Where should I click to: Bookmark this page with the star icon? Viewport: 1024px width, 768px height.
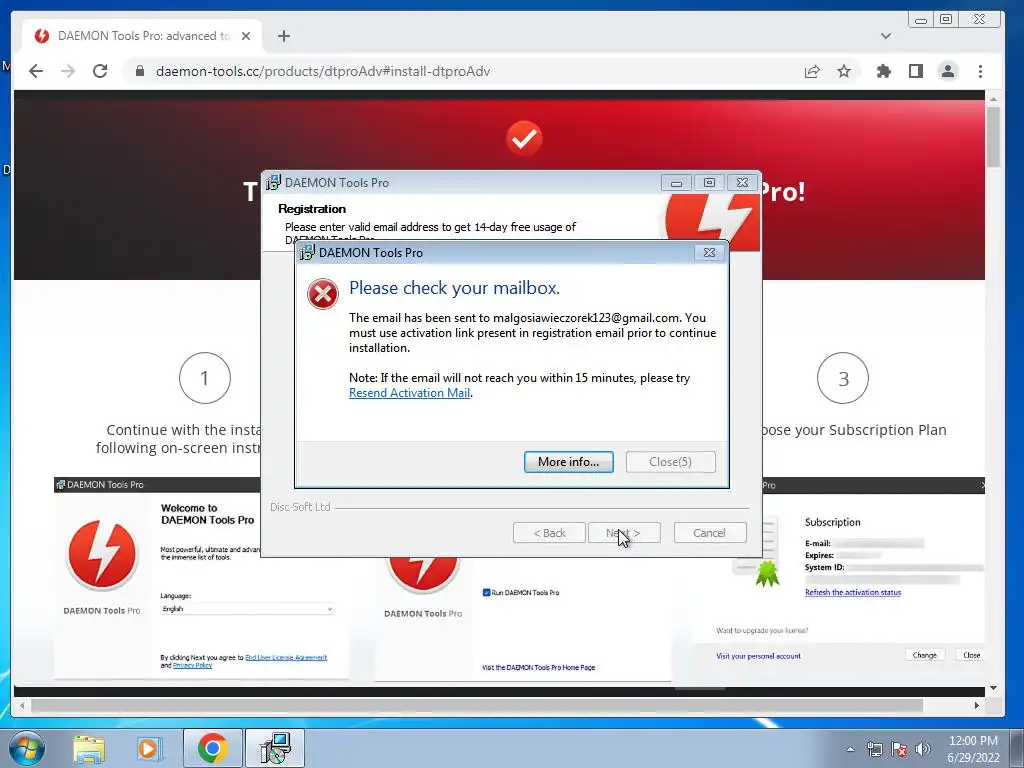844,71
